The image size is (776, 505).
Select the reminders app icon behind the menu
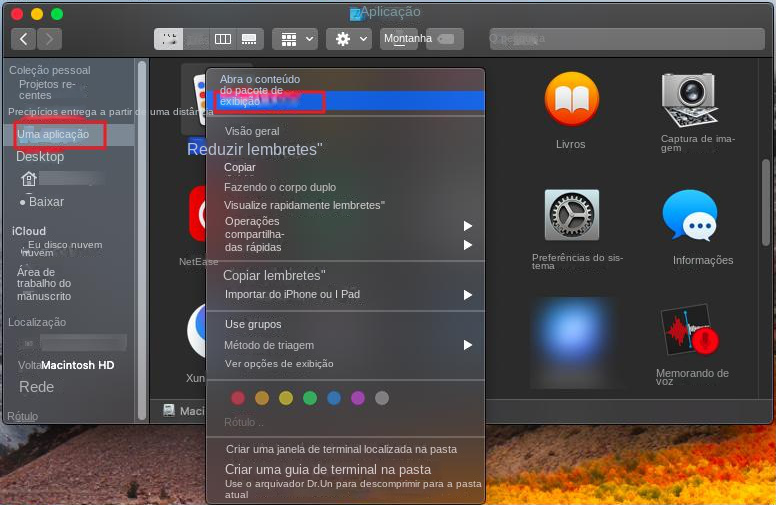[x=199, y=99]
